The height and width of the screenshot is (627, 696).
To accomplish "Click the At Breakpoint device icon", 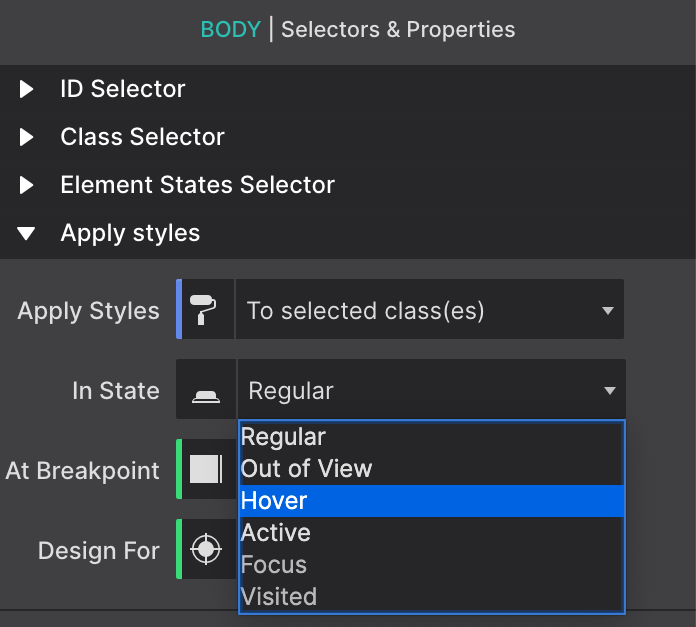I will [206, 469].
